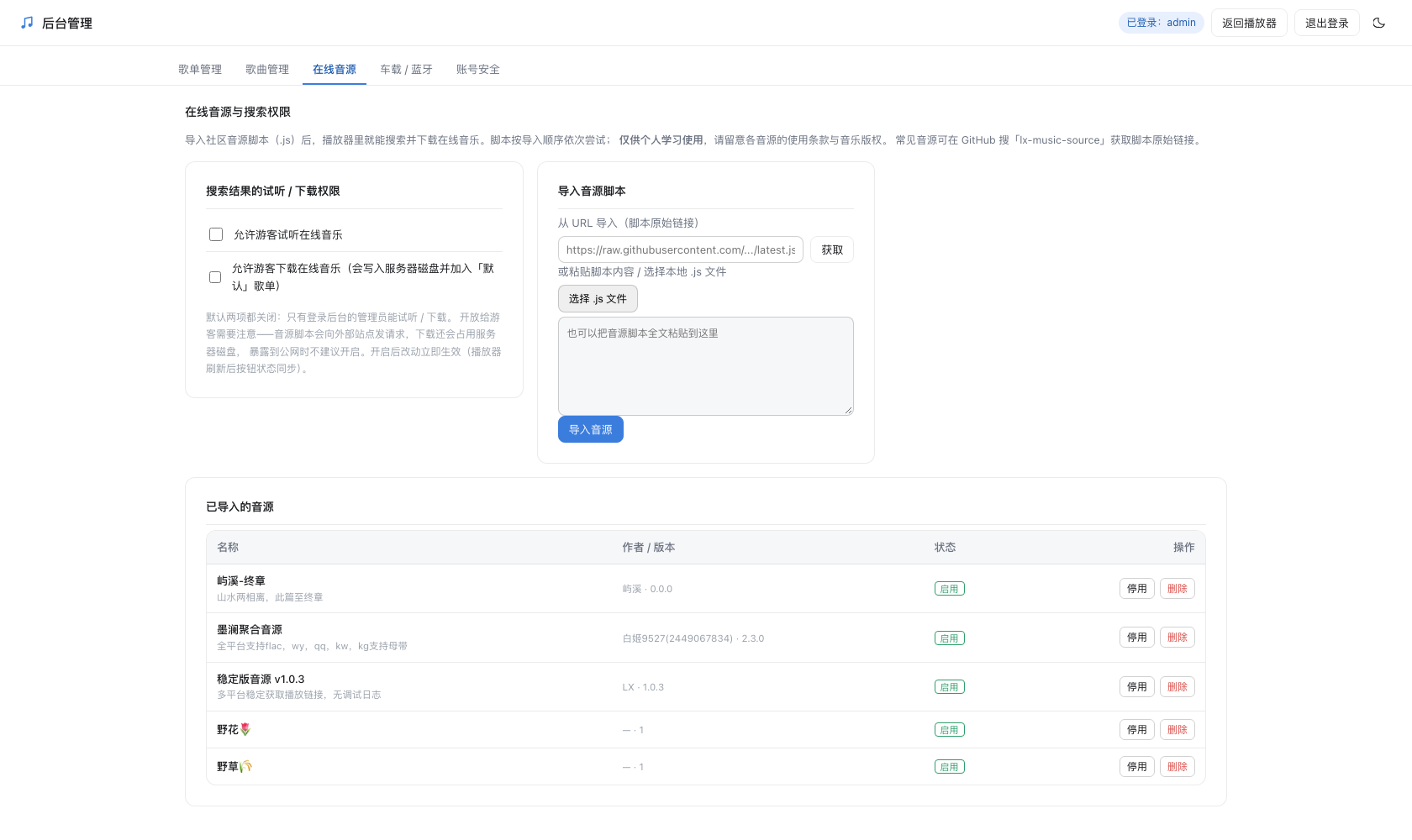Click the 已登录: admin badge

[1161, 23]
